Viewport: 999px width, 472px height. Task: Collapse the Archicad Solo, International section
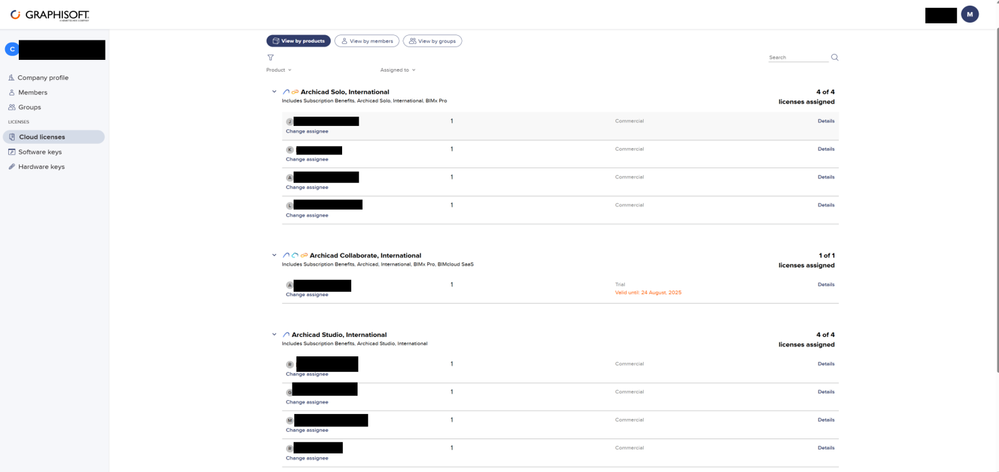[x=274, y=92]
